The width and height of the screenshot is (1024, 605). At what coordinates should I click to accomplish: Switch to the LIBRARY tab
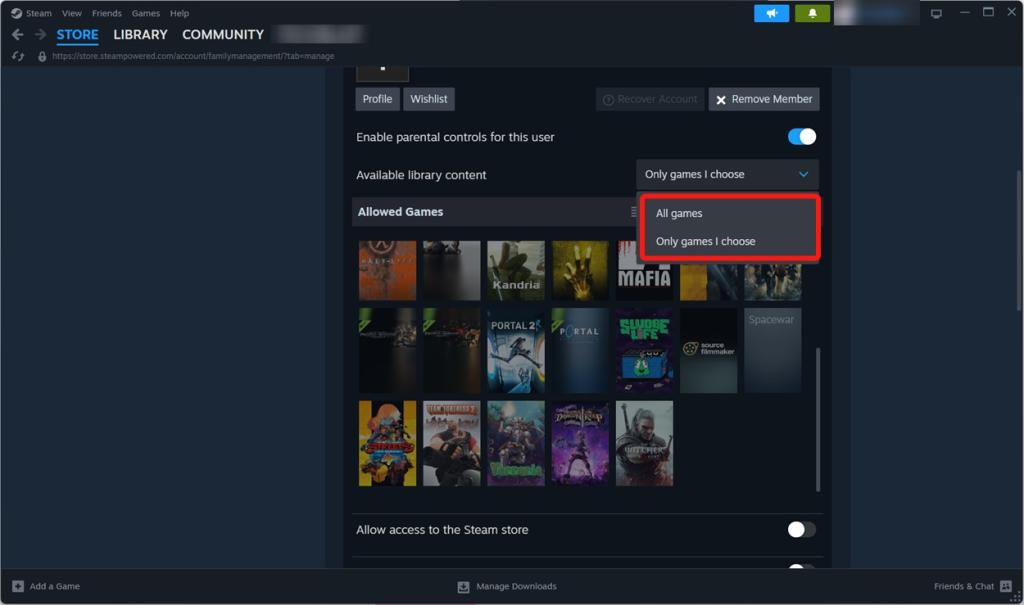(139, 34)
